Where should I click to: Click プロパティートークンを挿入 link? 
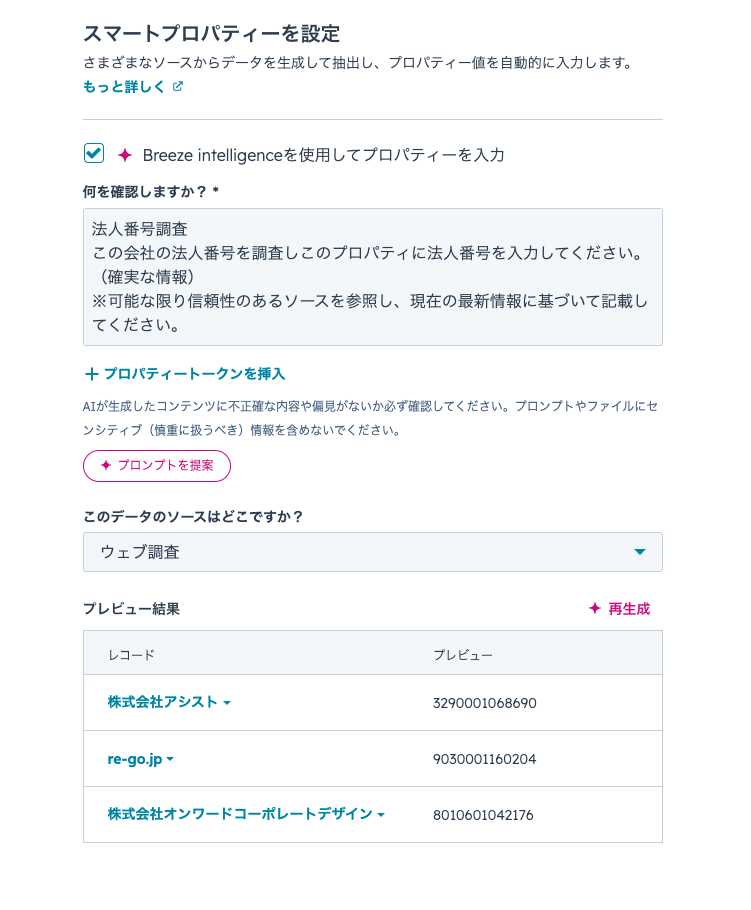tap(194, 374)
